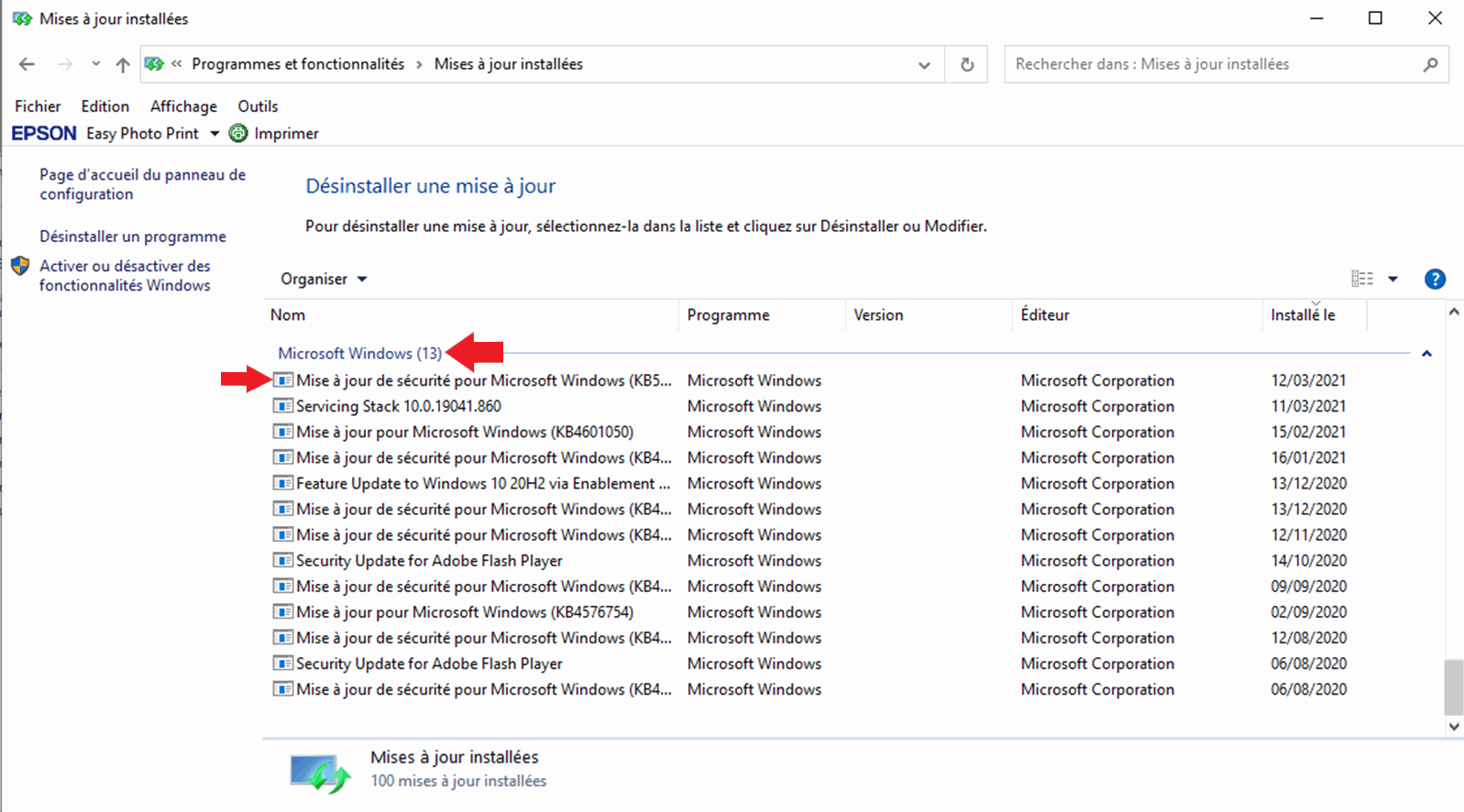Click the EPSON logo in toolbar

tap(44, 134)
